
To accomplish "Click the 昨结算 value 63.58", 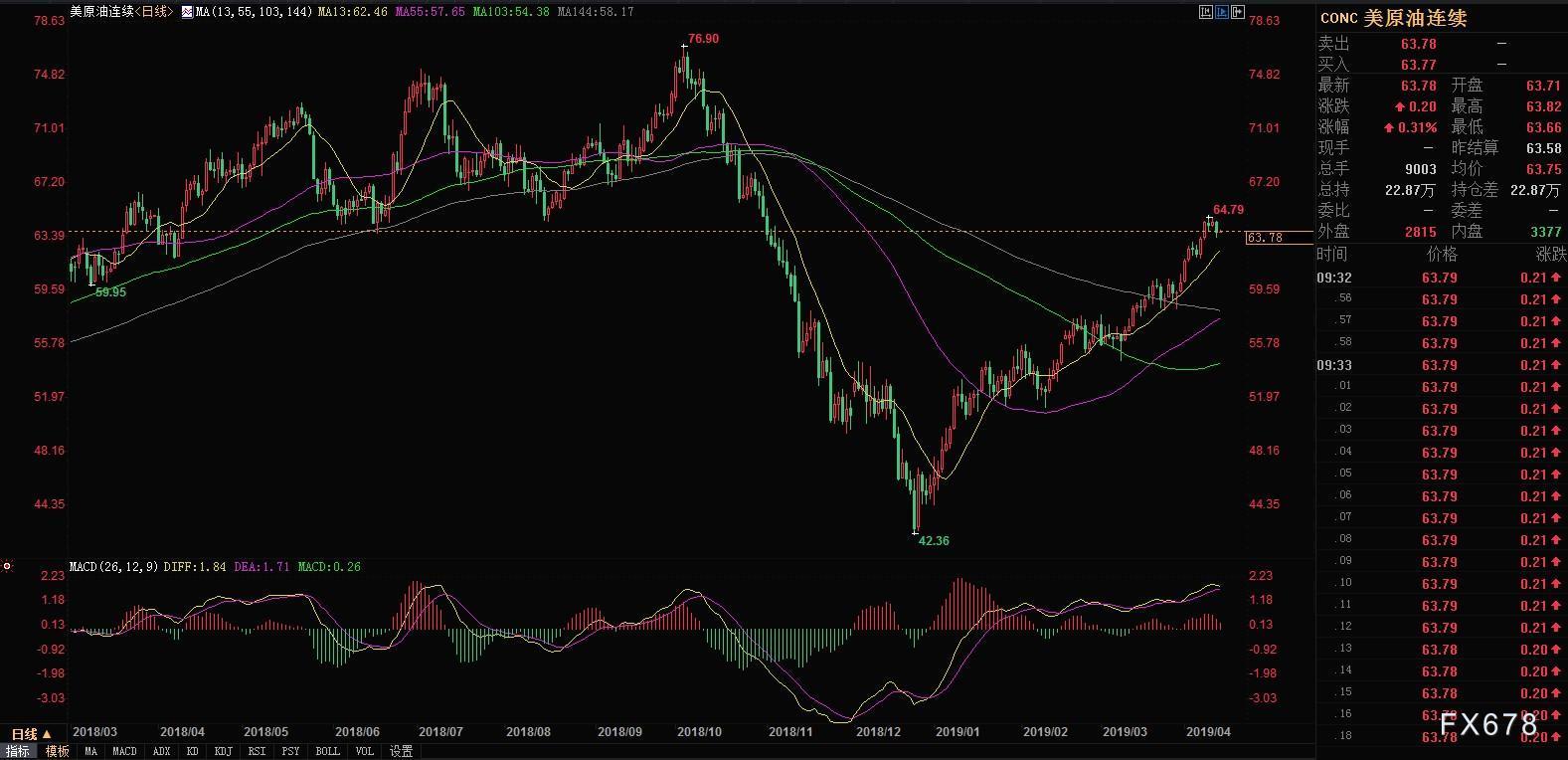I will (1543, 148).
